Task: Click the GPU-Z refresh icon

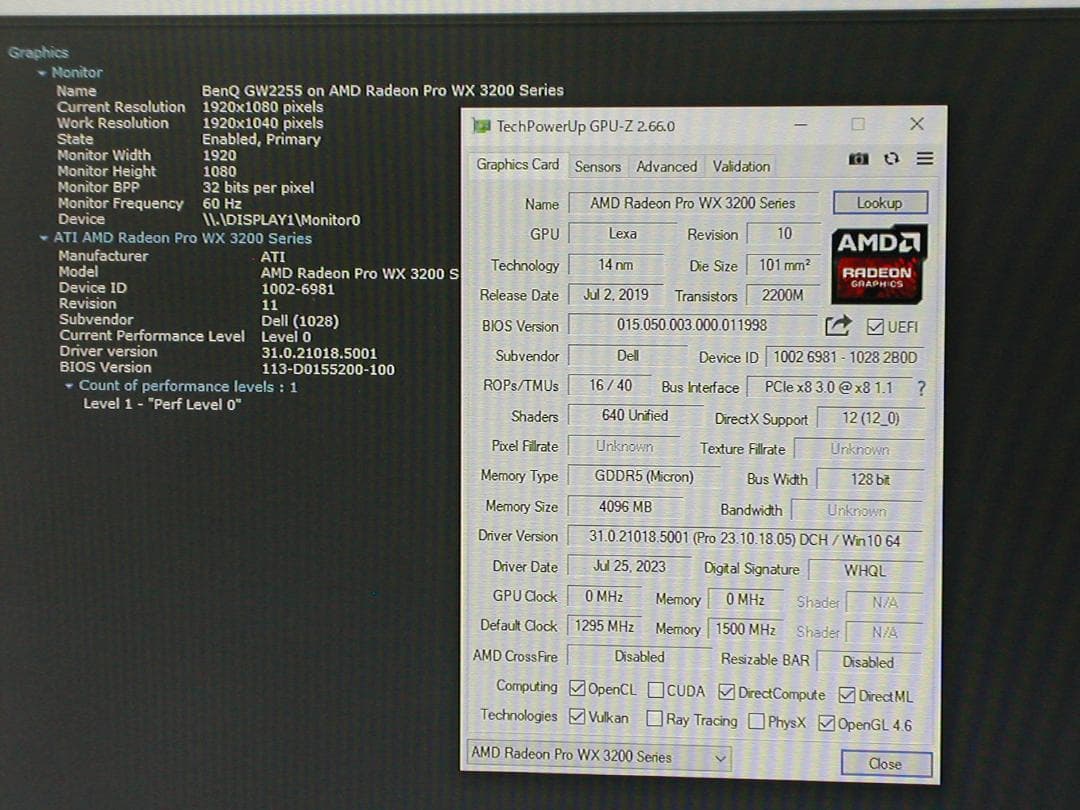Action: (x=891, y=159)
